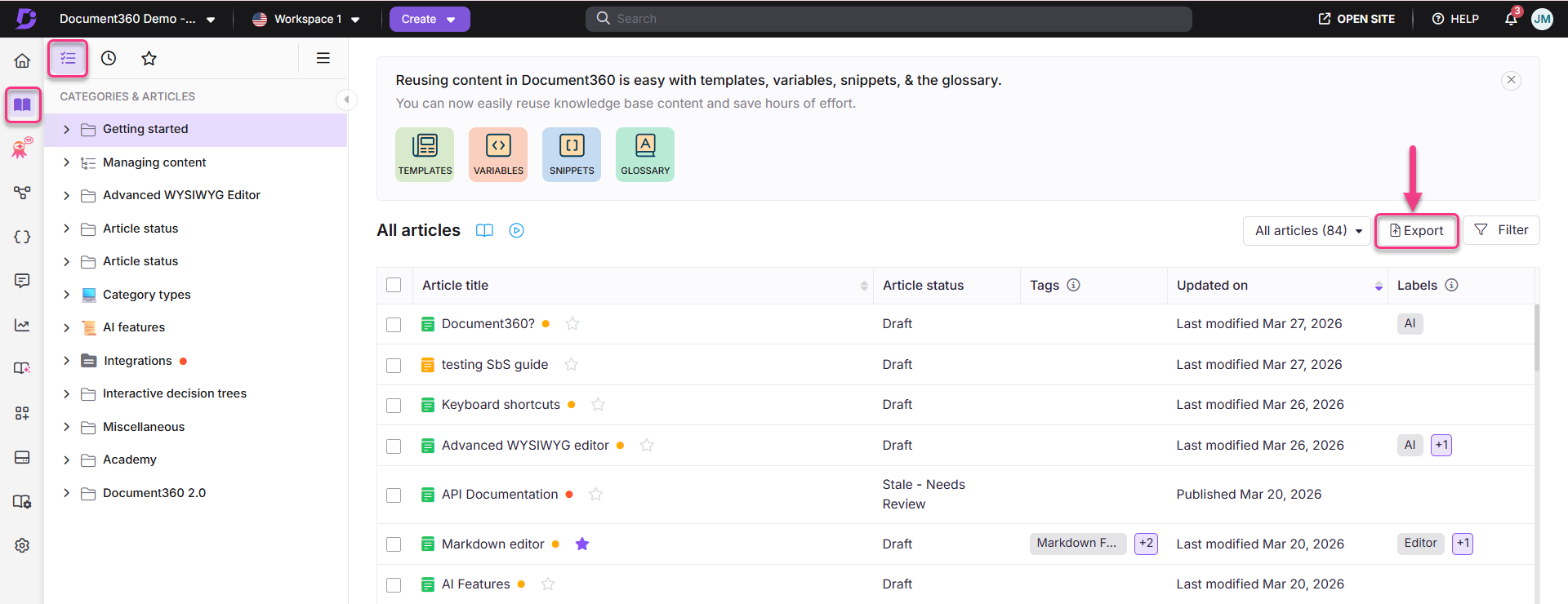
Task: Click the Document360 logo
Action: [x=27, y=18]
